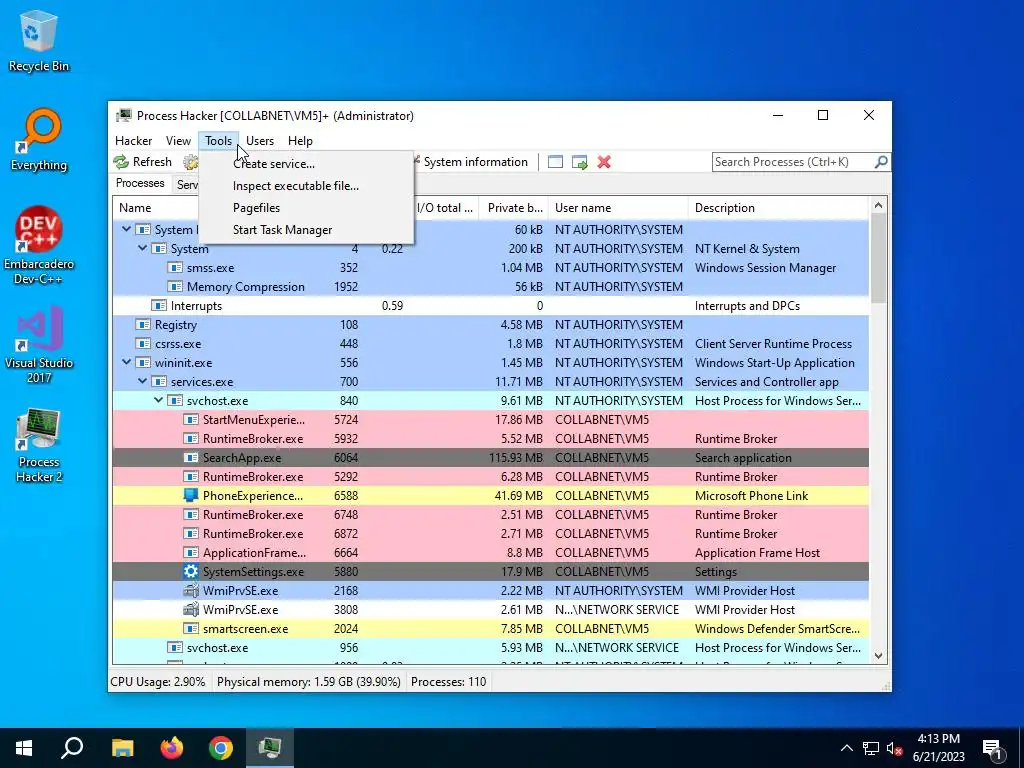The width and height of the screenshot is (1024, 768).
Task: Click the SearchApp.exe process icon
Action: click(191, 457)
